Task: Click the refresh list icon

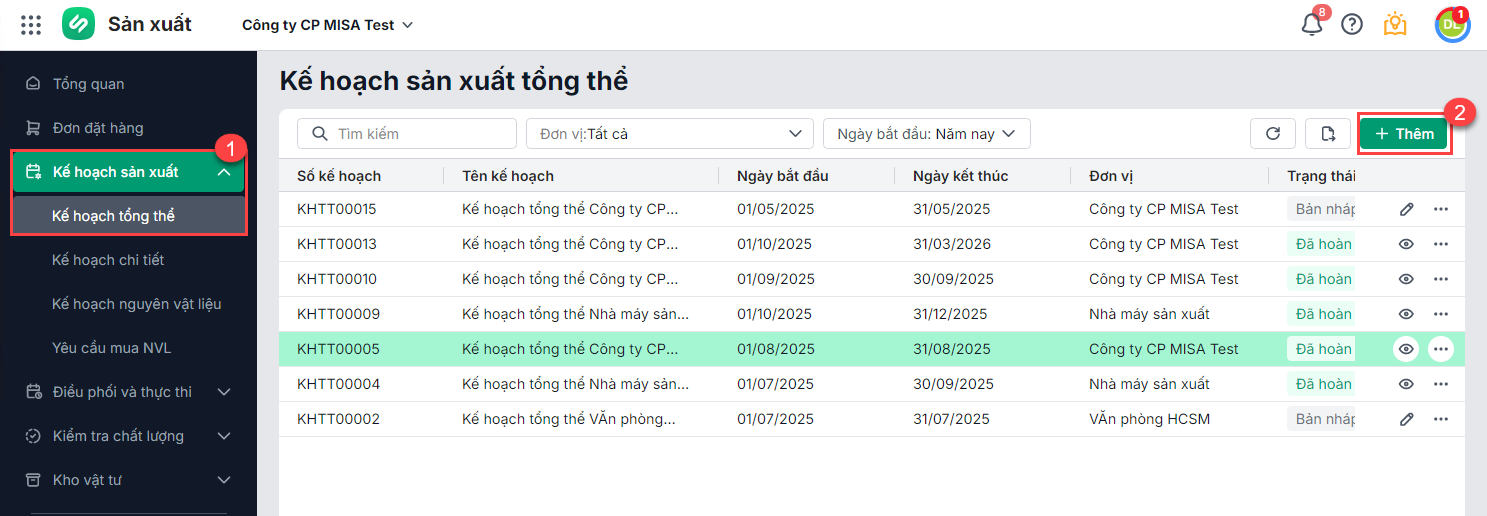Action: 1273,134
